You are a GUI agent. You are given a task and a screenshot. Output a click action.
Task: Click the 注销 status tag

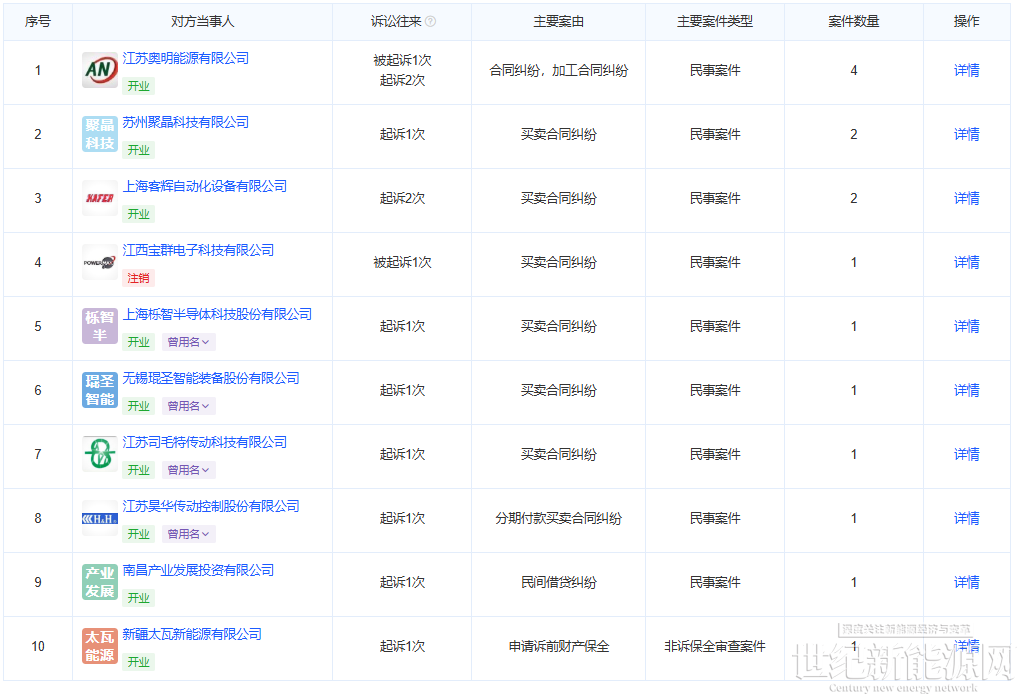pyautogui.click(x=138, y=278)
